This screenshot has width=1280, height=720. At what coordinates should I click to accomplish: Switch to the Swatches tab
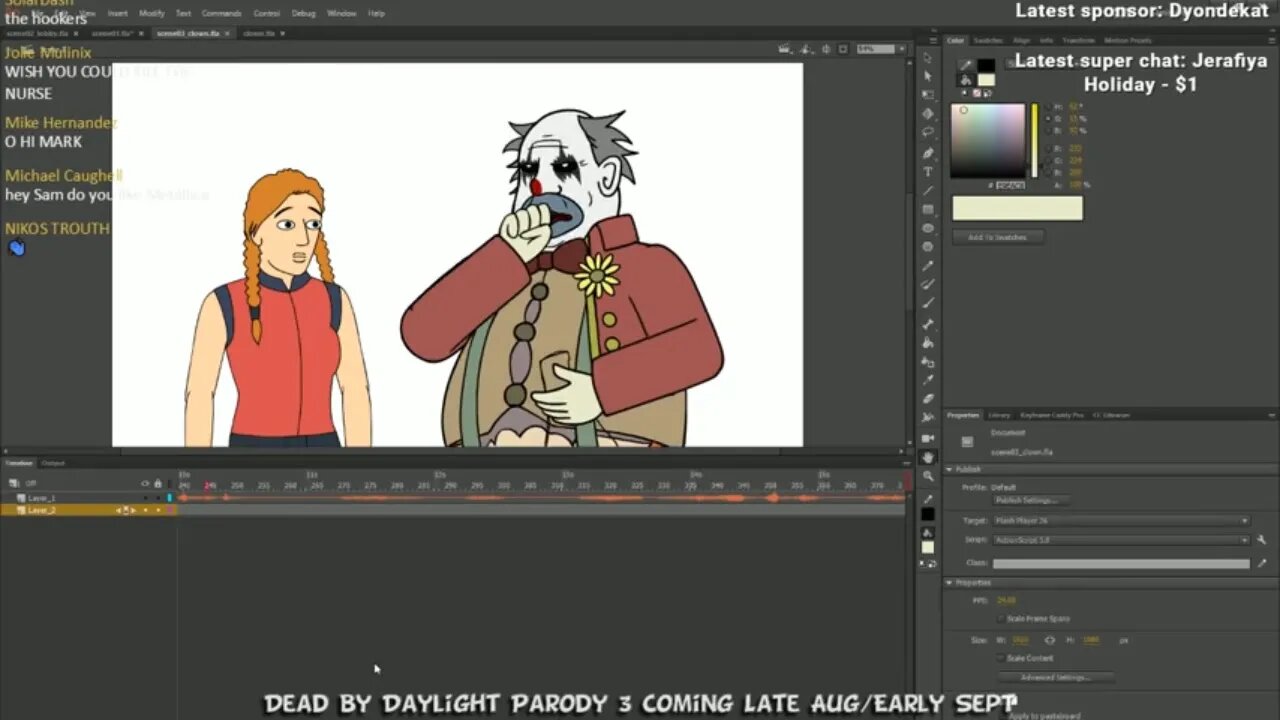tap(989, 40)
